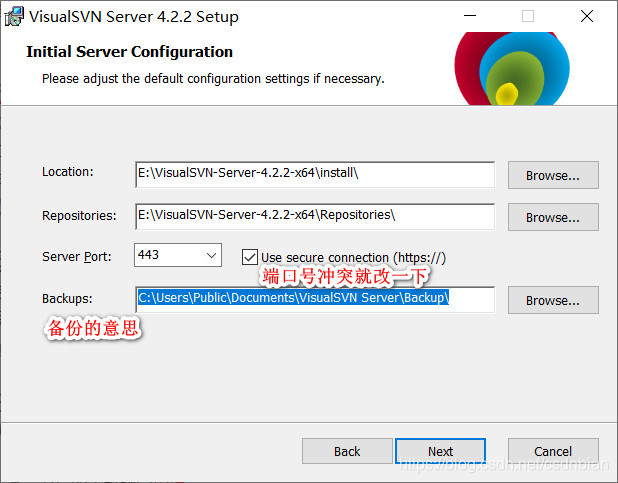The height and width of the screenshot is (483, 618).
Task: Click the Initial Server Configuration heading
Action: tap(129, 52)
